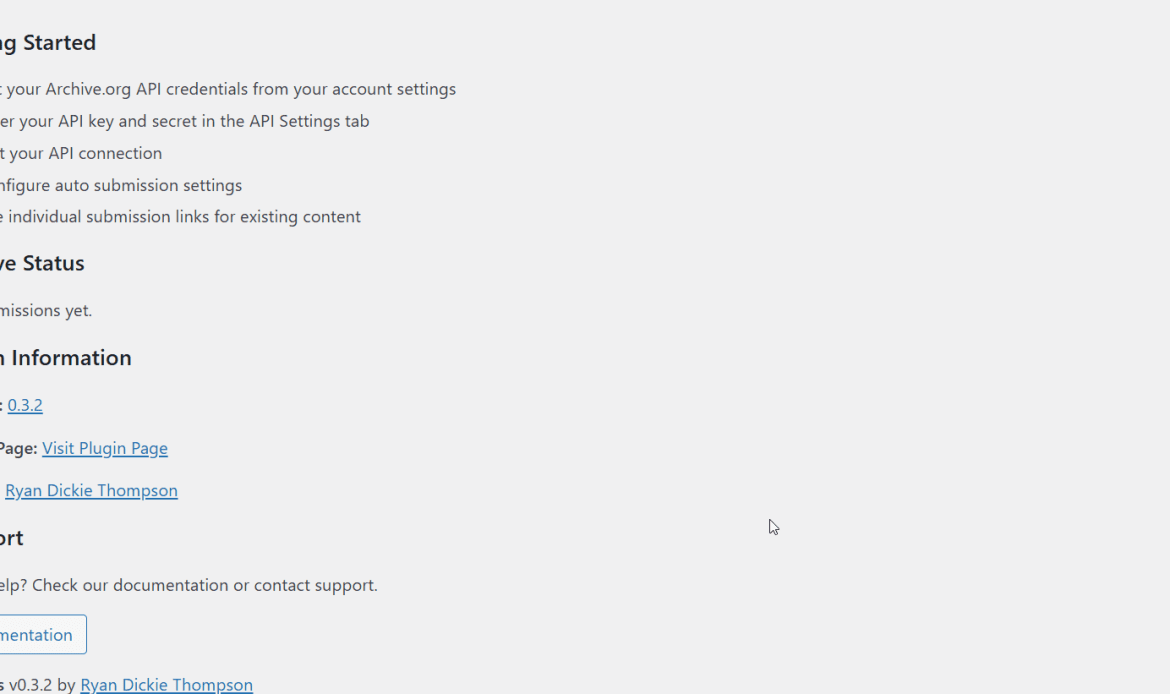Click the Support section heading
Image resolution: width=1170 pixels, height=694 pixels.
[x=12, y=537]
